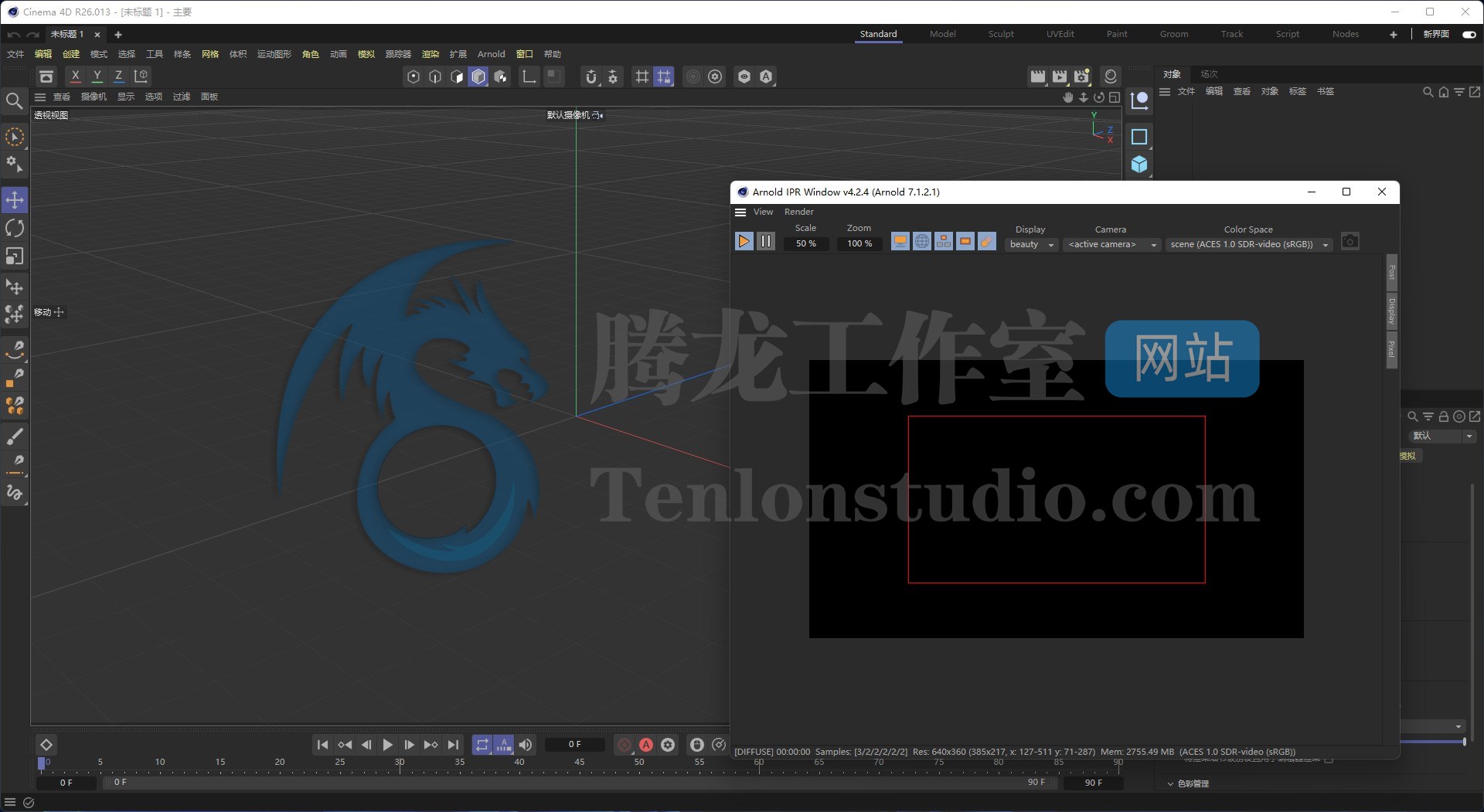Play the timeline forward

[387, 745]
